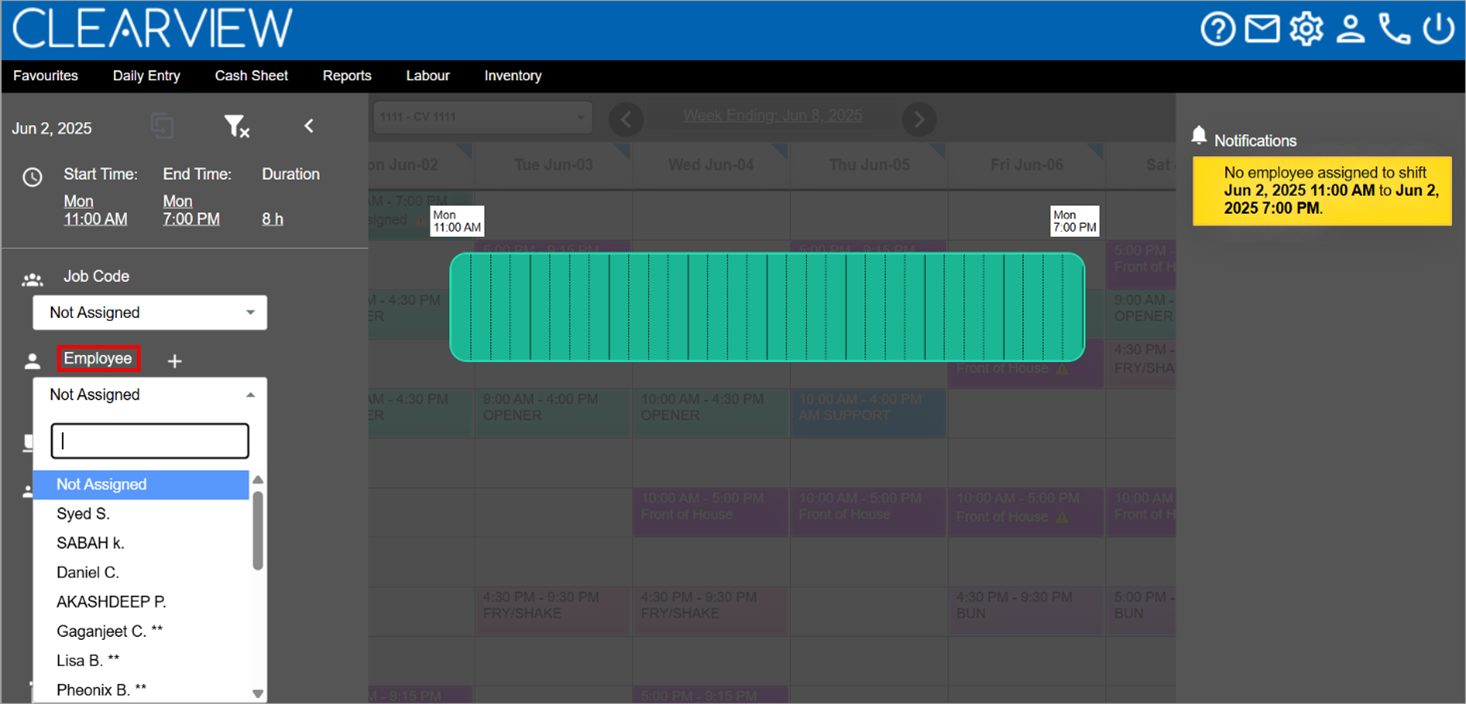Click the CLEARVIEW logo
1466x704 pixels.
click(x=153, y=29)
